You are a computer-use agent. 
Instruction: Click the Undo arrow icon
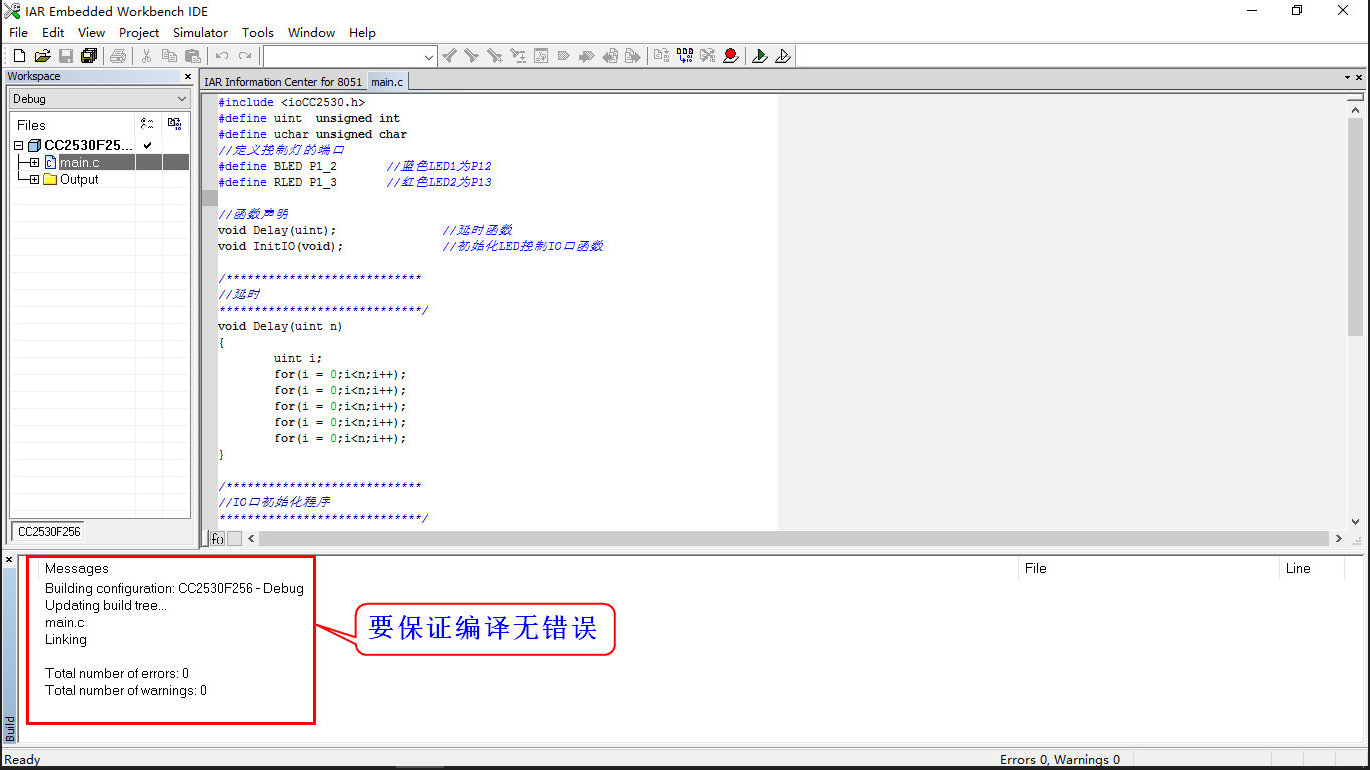click(x=221, y=56)
